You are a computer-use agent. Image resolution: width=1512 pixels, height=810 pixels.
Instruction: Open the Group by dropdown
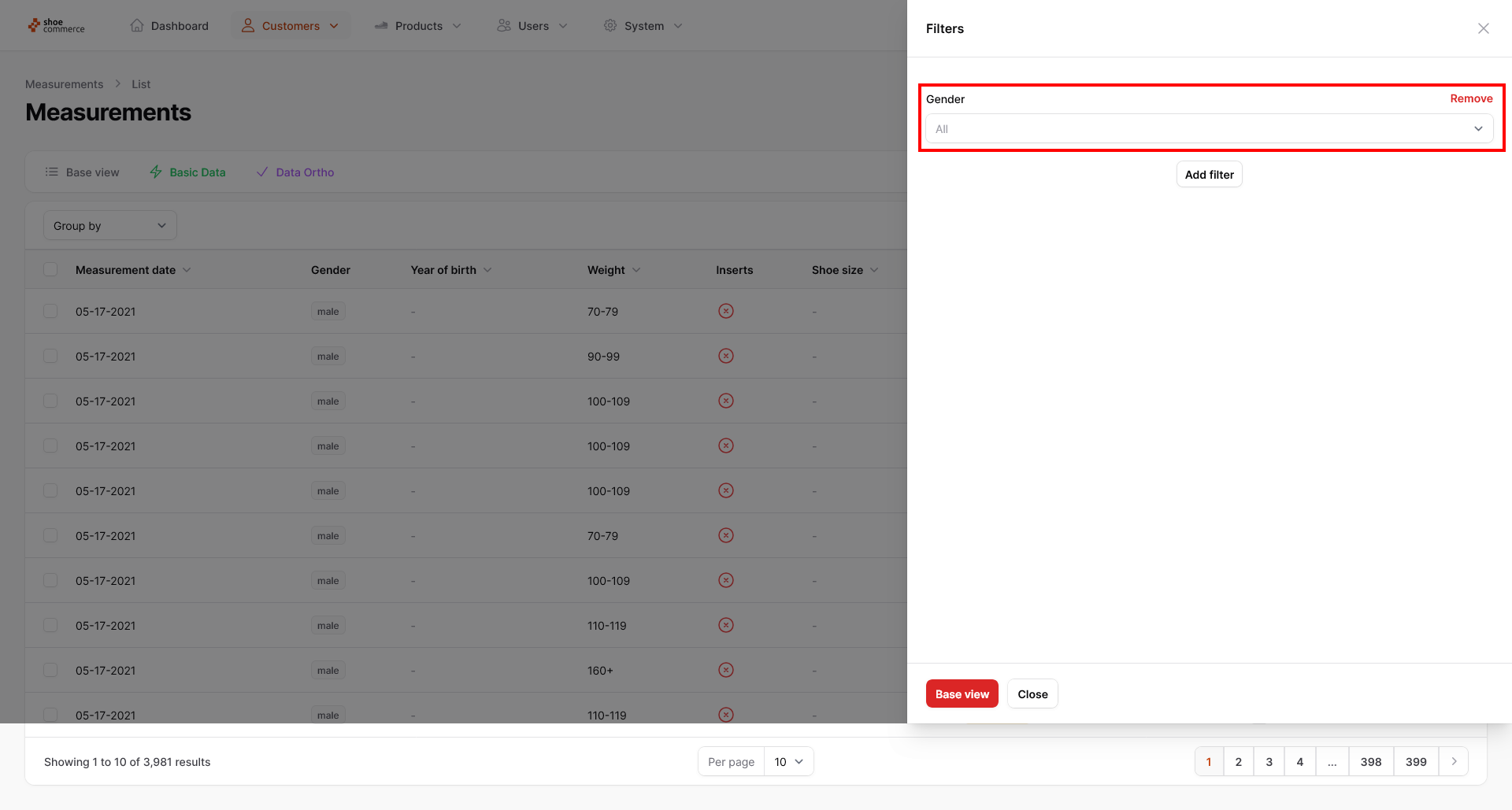pyautogui.click(x=109, y=226)
